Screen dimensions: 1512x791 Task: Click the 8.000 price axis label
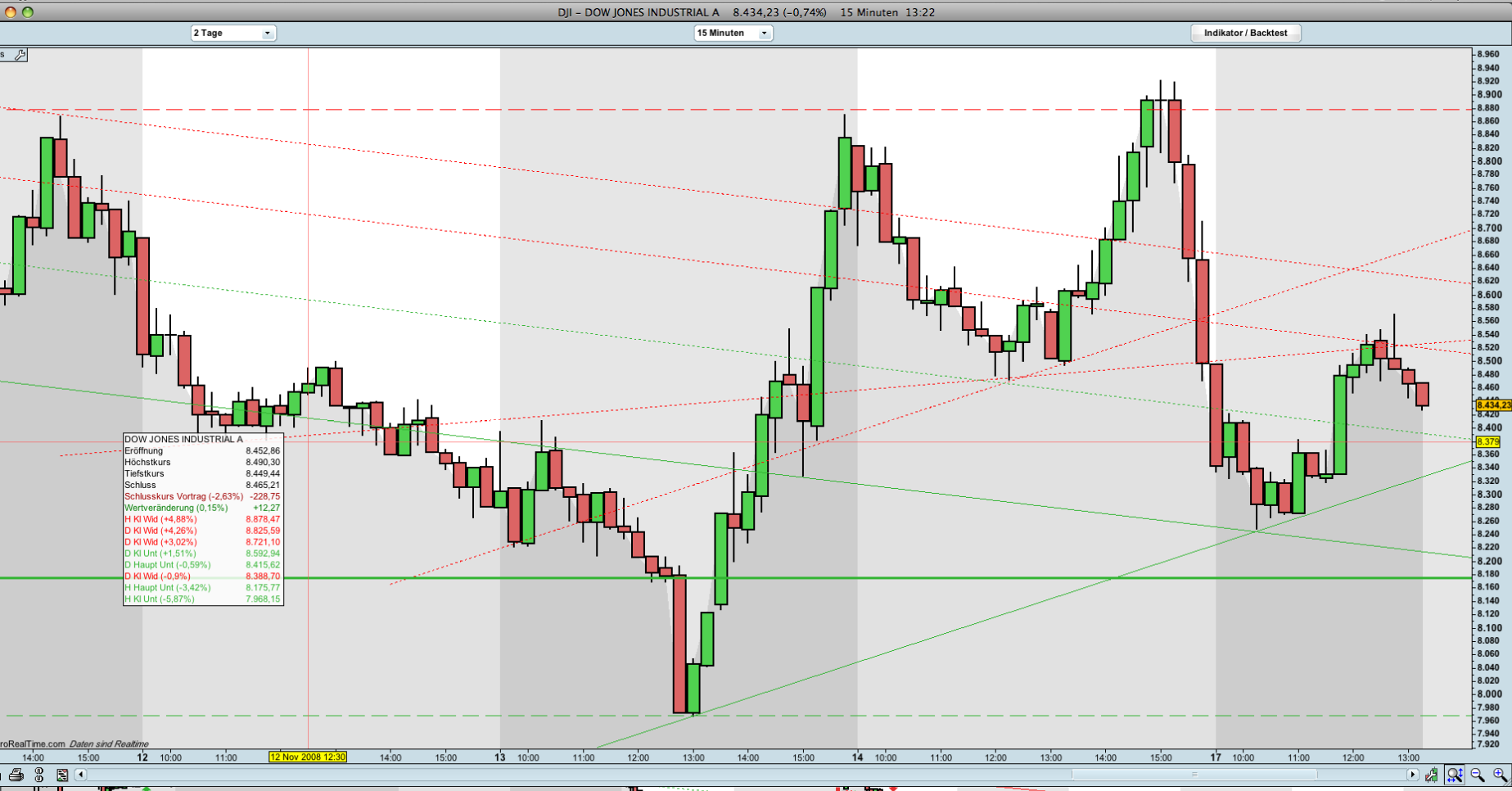coord(1489,694)
